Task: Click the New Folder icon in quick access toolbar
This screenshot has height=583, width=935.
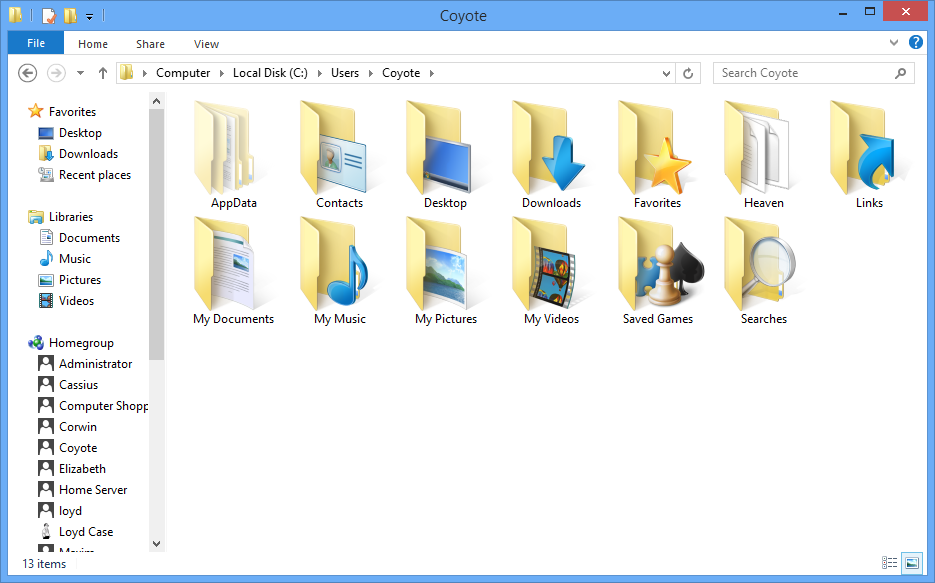Action: tap(70, 15)
